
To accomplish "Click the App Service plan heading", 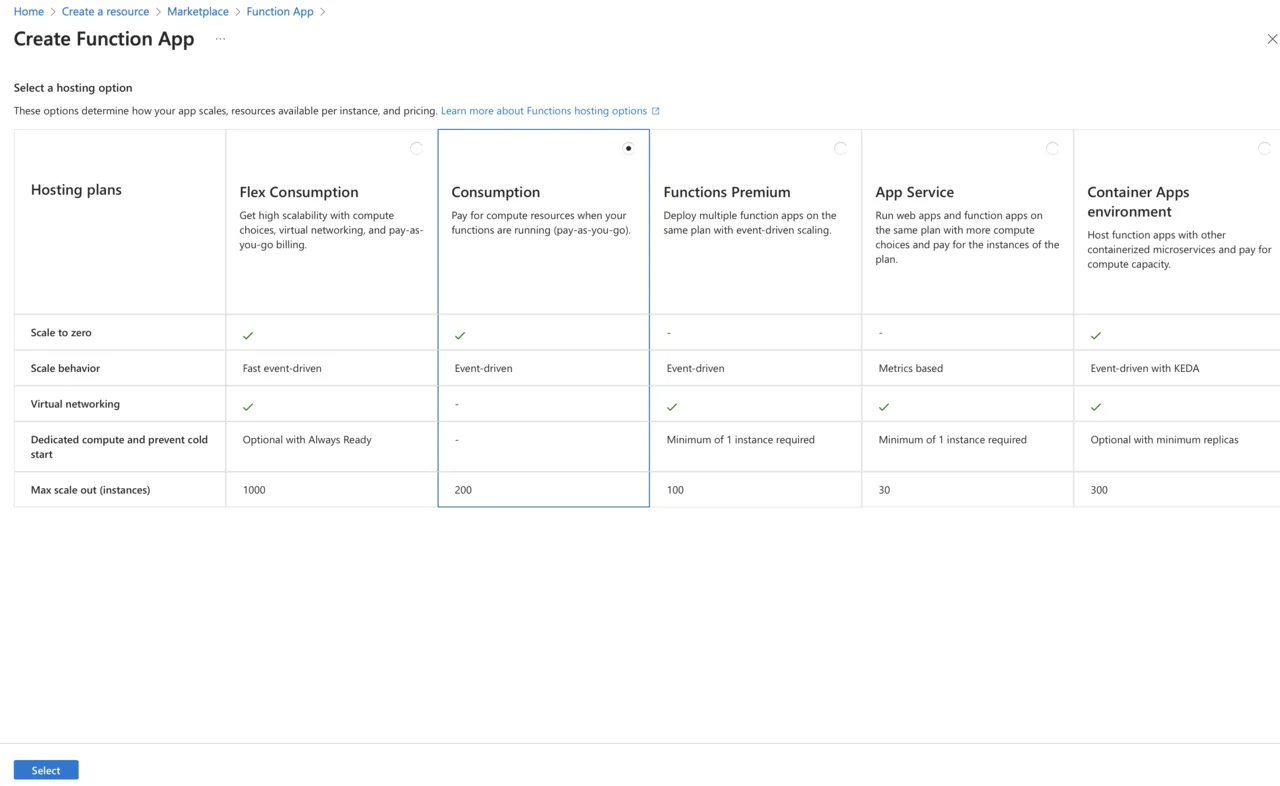I will coord(914,192).
